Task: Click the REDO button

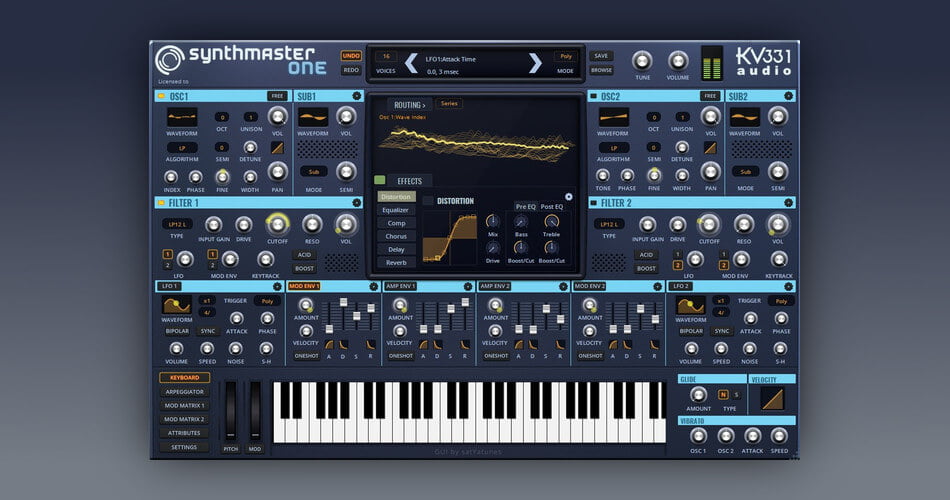Action: [x=351, y=70]
